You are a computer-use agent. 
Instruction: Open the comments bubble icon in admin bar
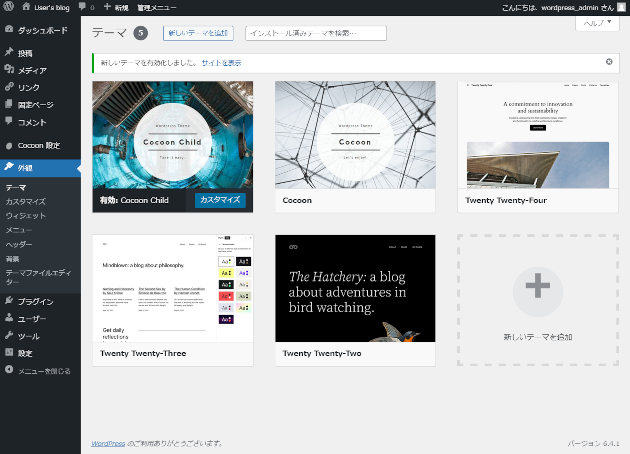(82, 7)
